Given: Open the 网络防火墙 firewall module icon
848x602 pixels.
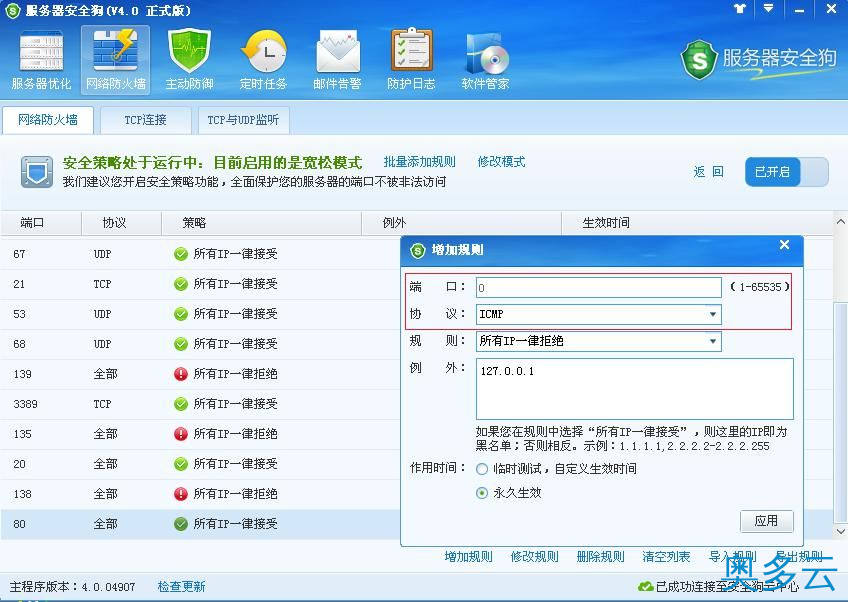Looking at the screenshot, I should [x=115, y=60].
